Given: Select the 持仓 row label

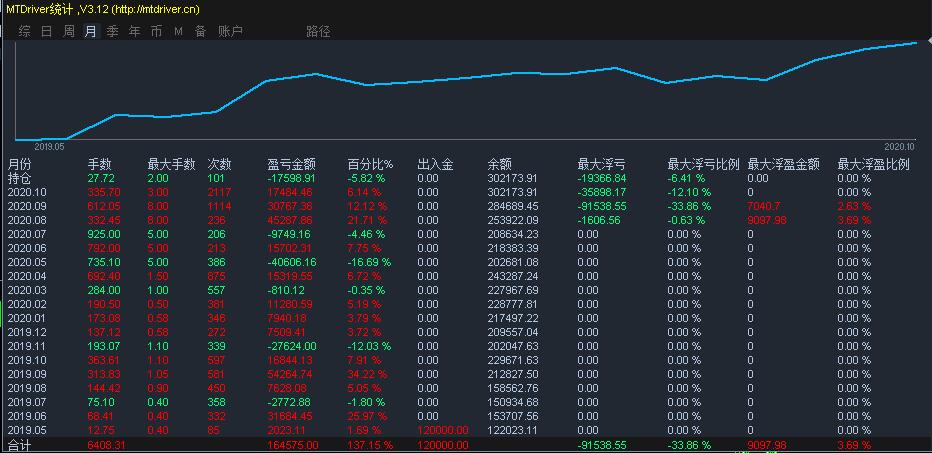Looking at the screenshot, I should point(19,178).
